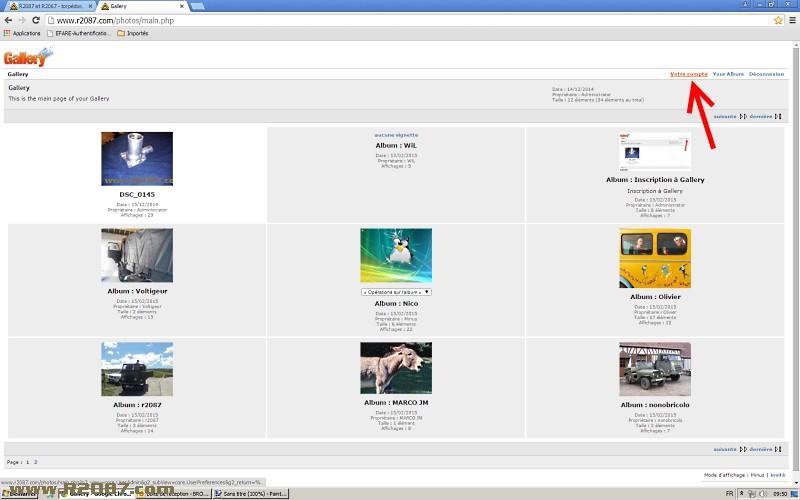Viewport: 800px width, 500px height.
Task: Reload the page with the refresh icon
Action: coord(36,20)
